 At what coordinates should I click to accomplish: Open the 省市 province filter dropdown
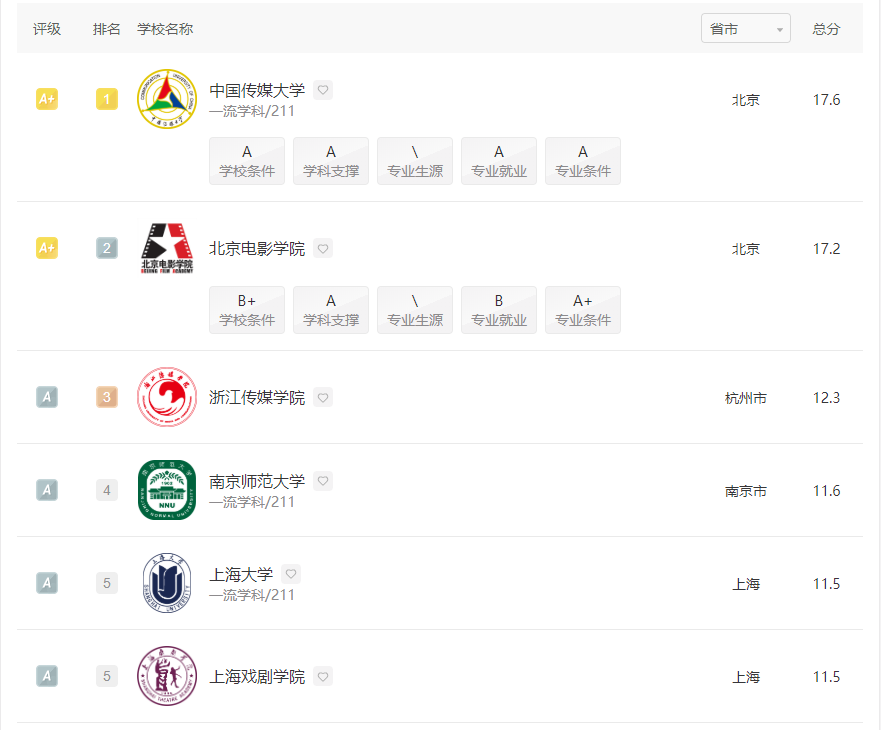pos(746,28)
